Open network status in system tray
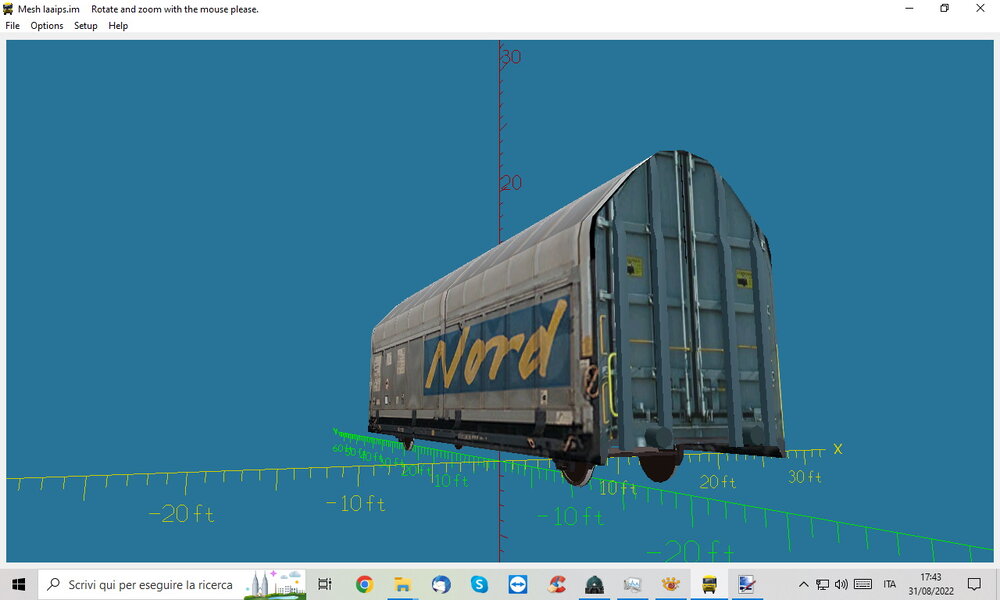Screen dimensions: 1000x600 point(823,584)
